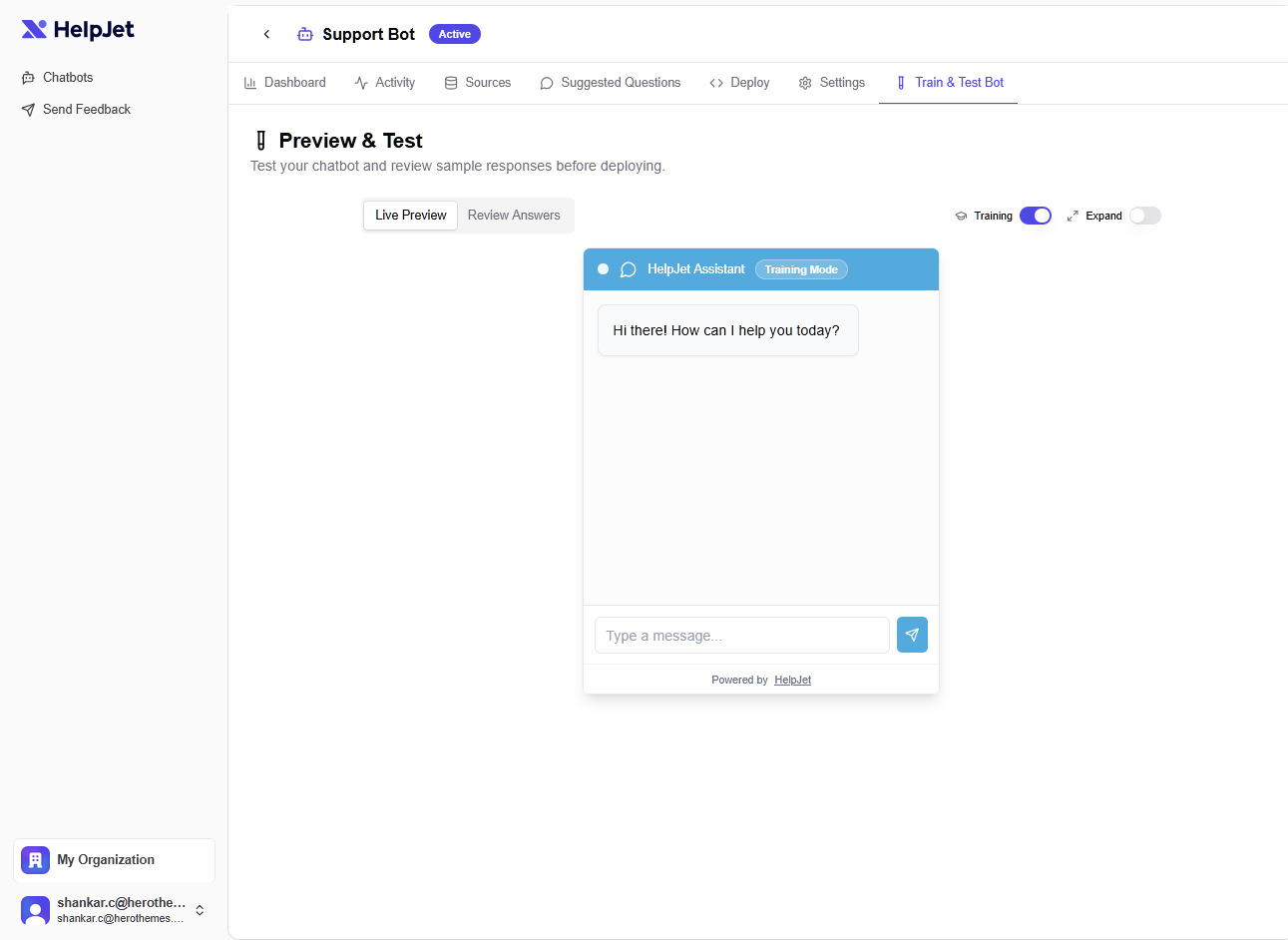Viewport: 1288px width, 940px height.
Task: Open Send Feedback in the sidebar
Action: [x=76, y=109]
